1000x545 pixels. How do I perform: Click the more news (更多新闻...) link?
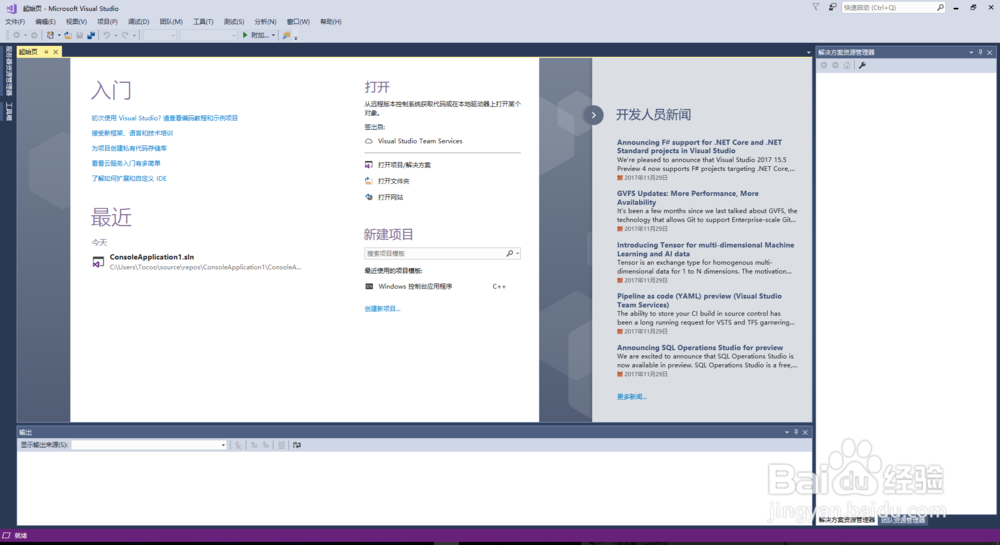(x=631, y=396)
